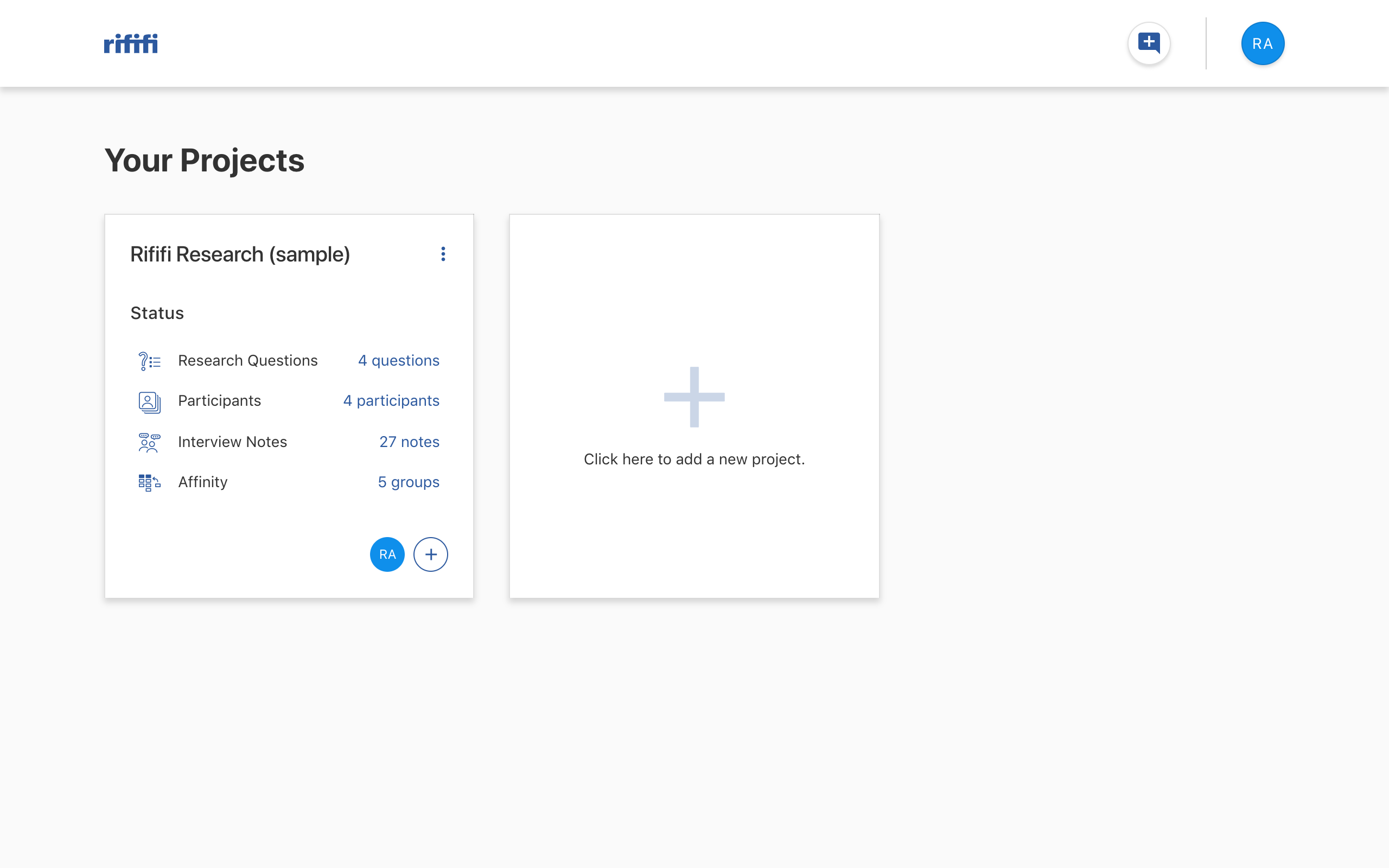Click the large plus to add project
Viewport: 1389px width, 868px height.
[694, 397]
